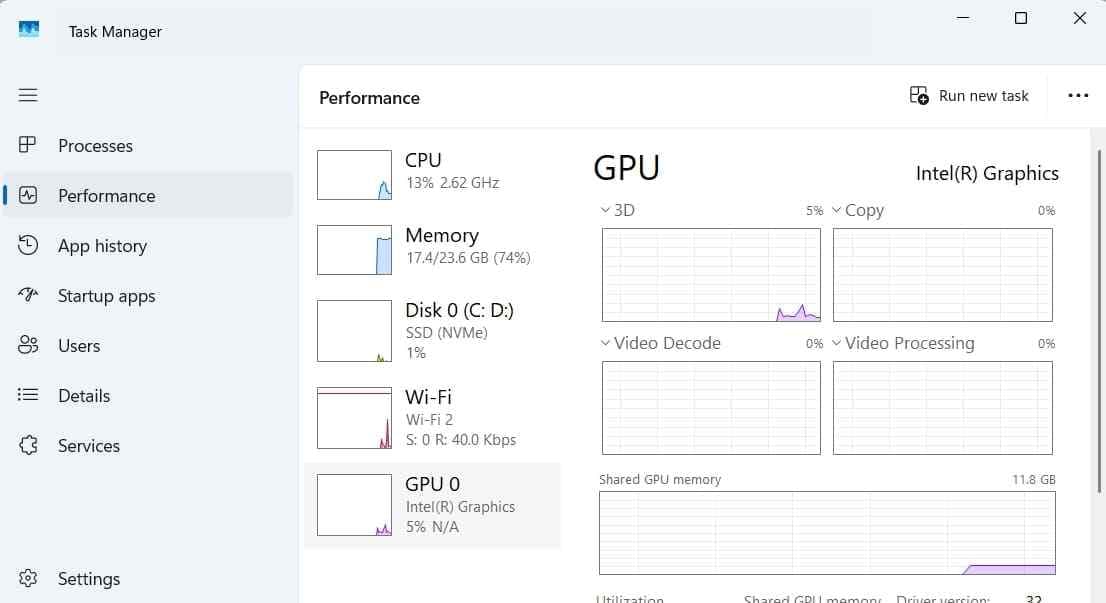The width and height of the screenshot is (1106, 603).
Task: Click the Copy engine graph
Action: 942,275
